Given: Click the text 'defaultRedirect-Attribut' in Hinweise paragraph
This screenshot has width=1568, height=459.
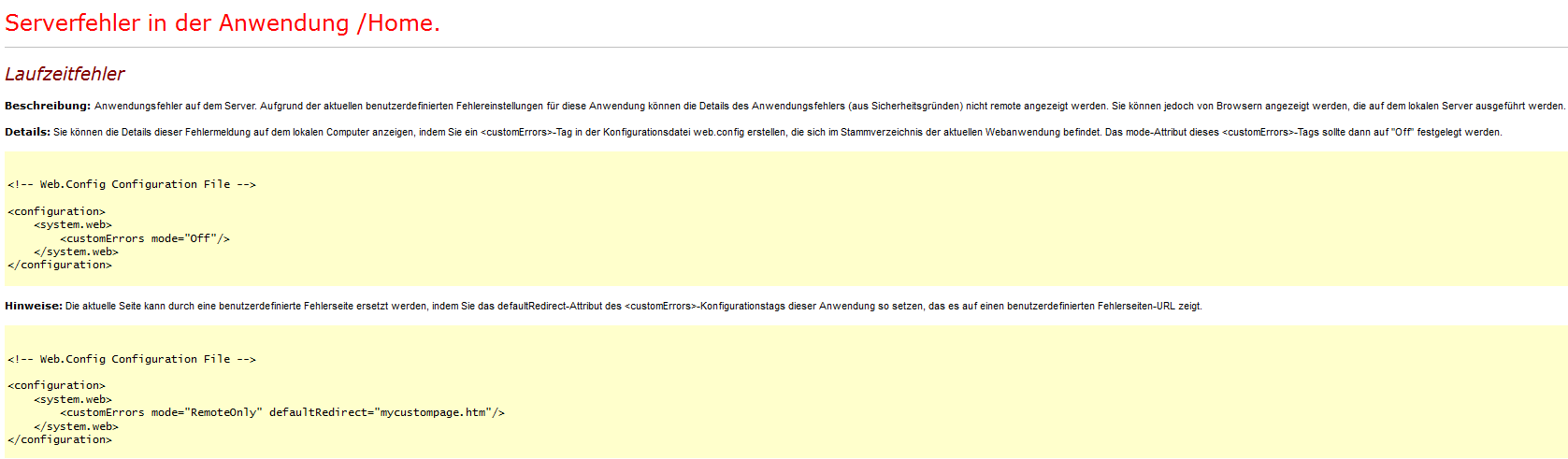Looking at the screenshot, I should (550, 306).
